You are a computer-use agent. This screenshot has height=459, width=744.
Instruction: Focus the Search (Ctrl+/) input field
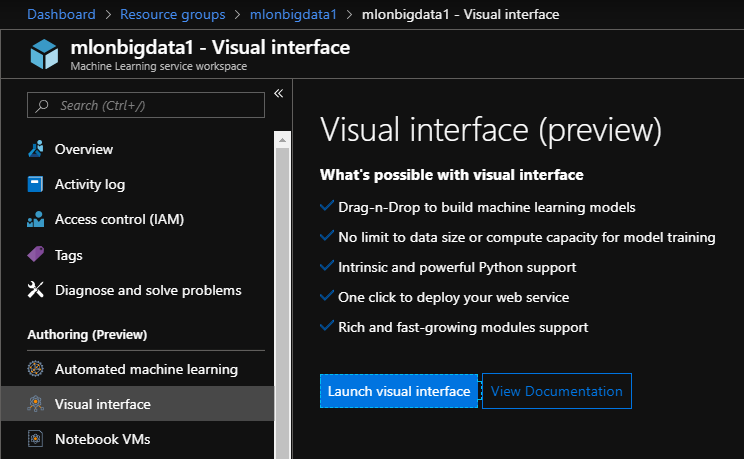coord(146,105)
